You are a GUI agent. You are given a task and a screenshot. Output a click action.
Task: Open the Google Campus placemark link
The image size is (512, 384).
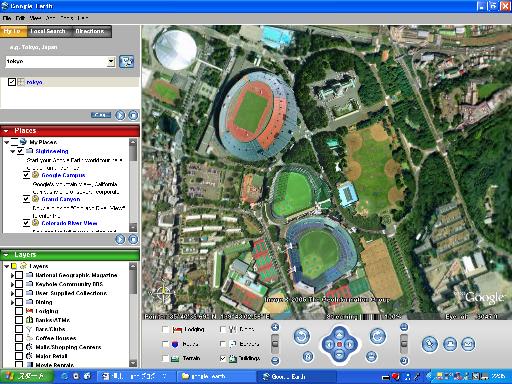pos(63,175)
